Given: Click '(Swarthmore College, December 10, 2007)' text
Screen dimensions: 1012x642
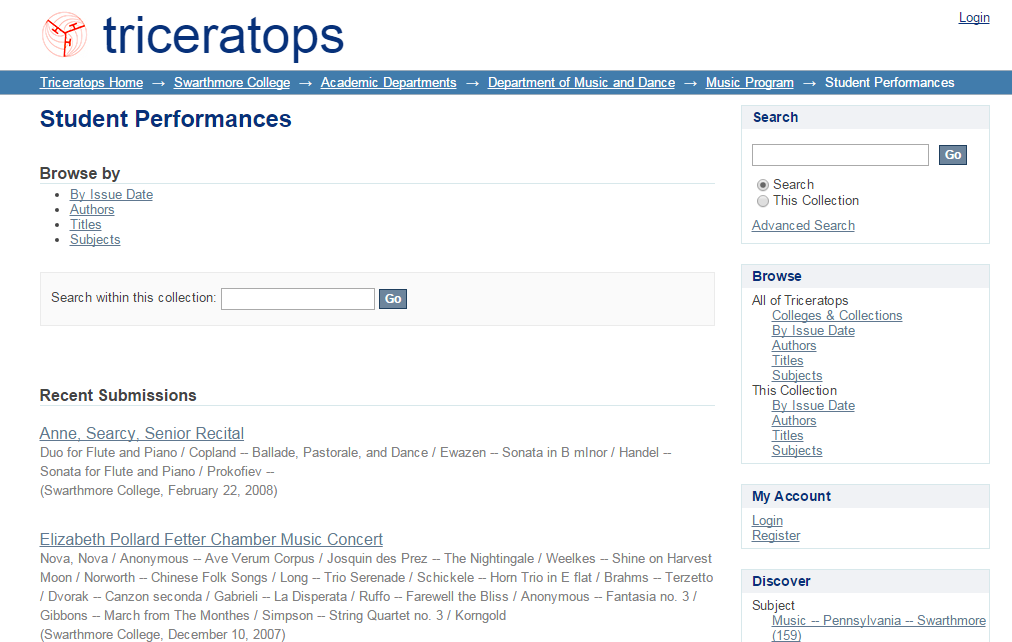Looking at the screenshot, I should (x=163, y=634).
